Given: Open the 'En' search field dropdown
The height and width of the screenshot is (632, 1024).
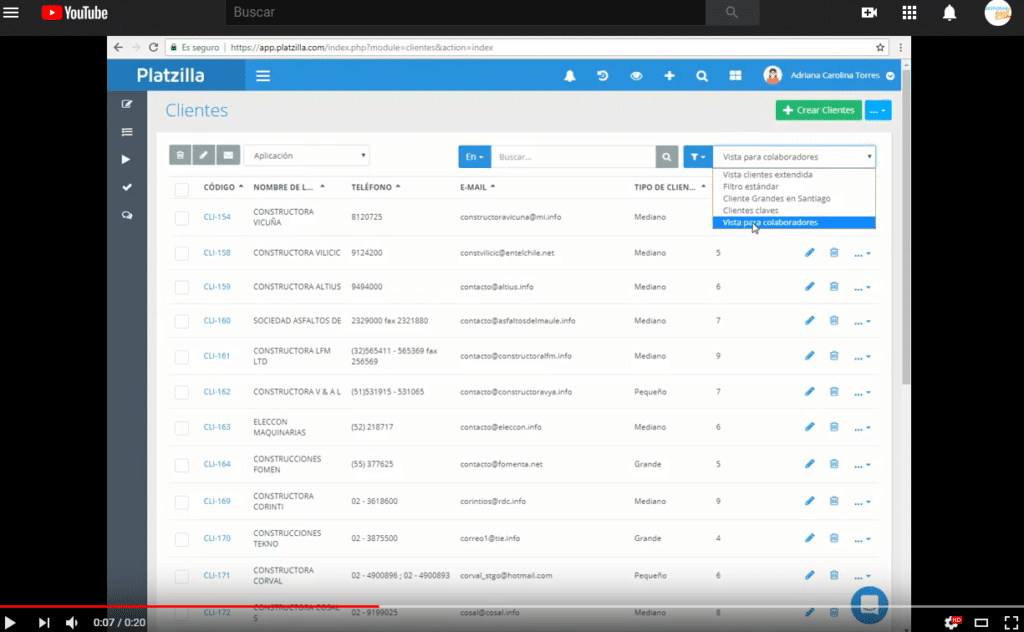Looking at the screenshot, I should (x=475, y=157).
